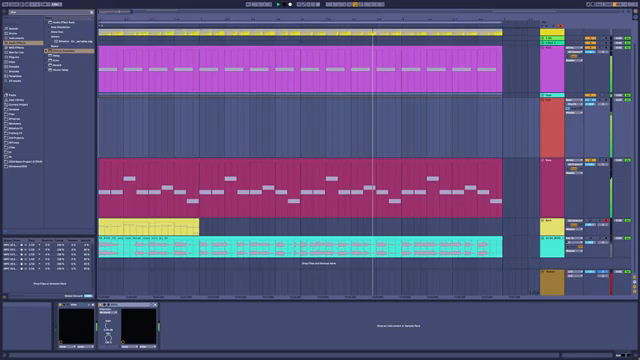Viewport: 640px width, 360px height.
Task: Click the Gain knob in device
Action: point(108,325)
